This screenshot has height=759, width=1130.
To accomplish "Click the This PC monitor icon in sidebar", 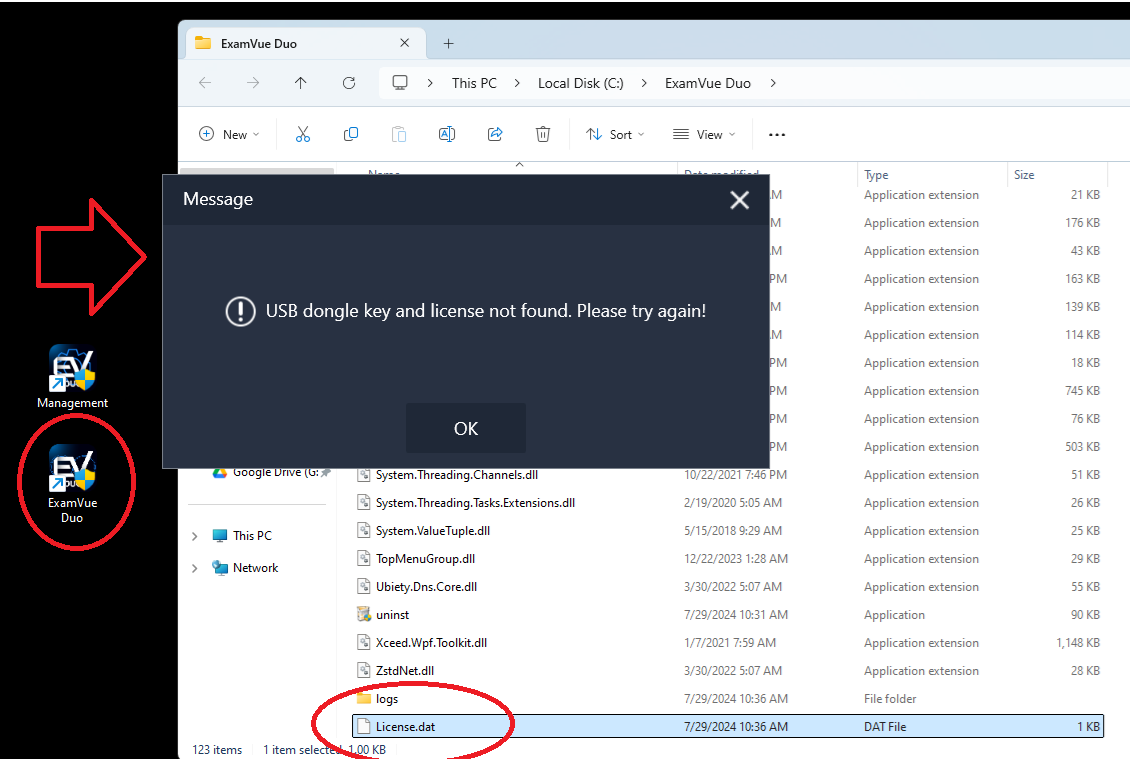I will 220,536.
